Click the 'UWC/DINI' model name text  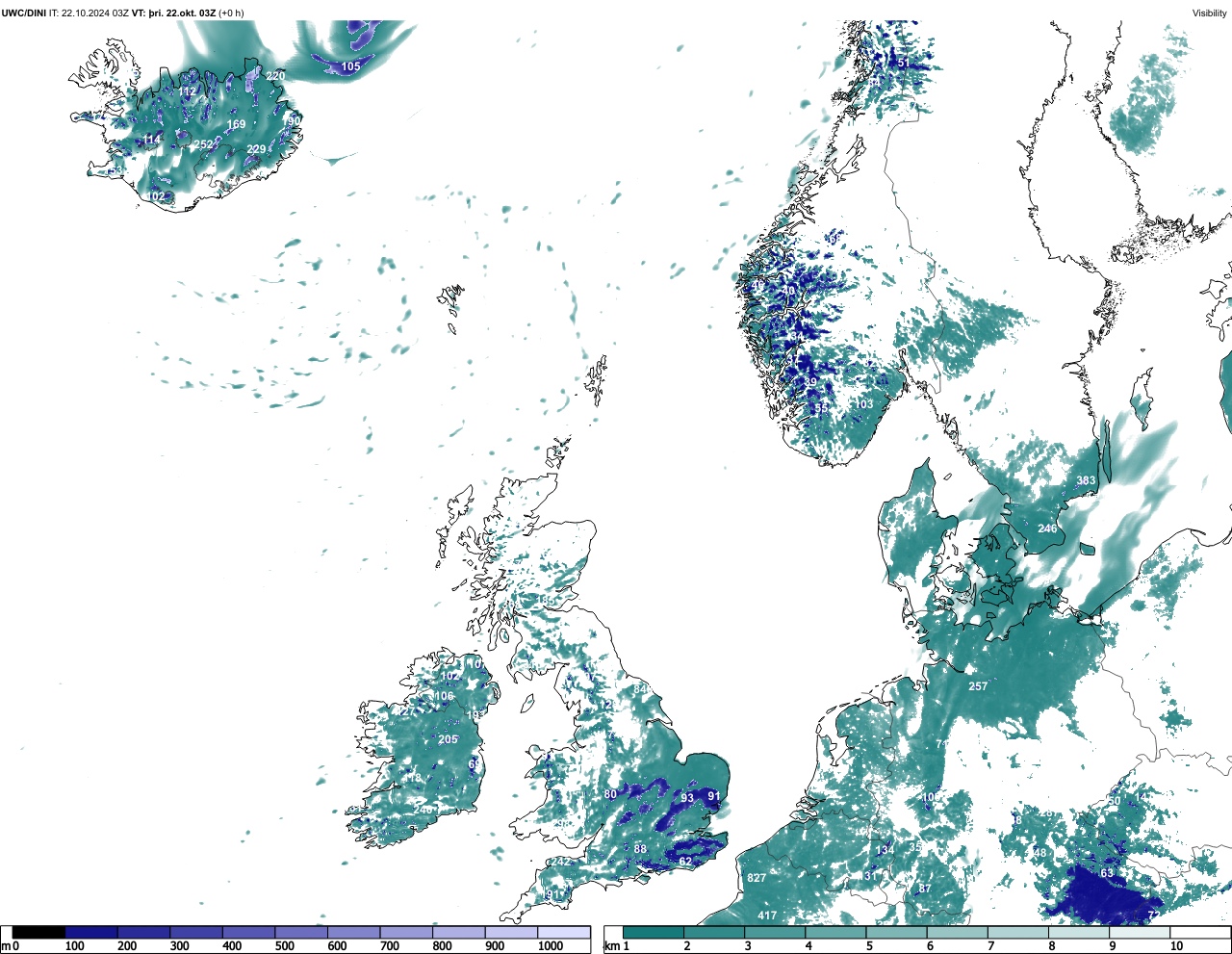(23, 13)
